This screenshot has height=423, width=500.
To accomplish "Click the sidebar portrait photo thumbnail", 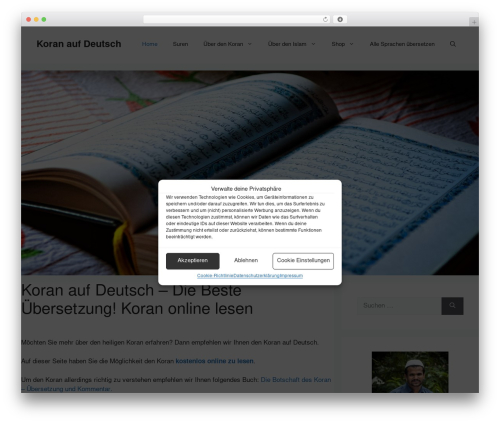I will 410,372.
